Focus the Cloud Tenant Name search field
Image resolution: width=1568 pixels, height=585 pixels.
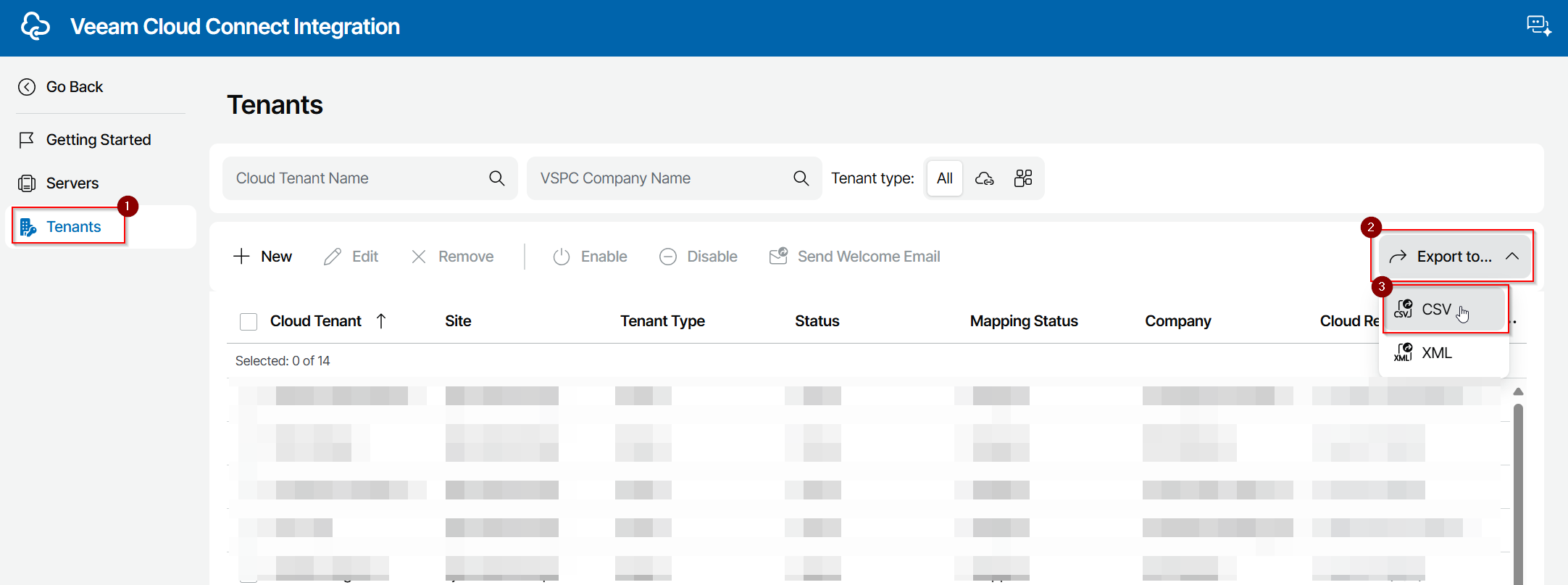point(370,178)
